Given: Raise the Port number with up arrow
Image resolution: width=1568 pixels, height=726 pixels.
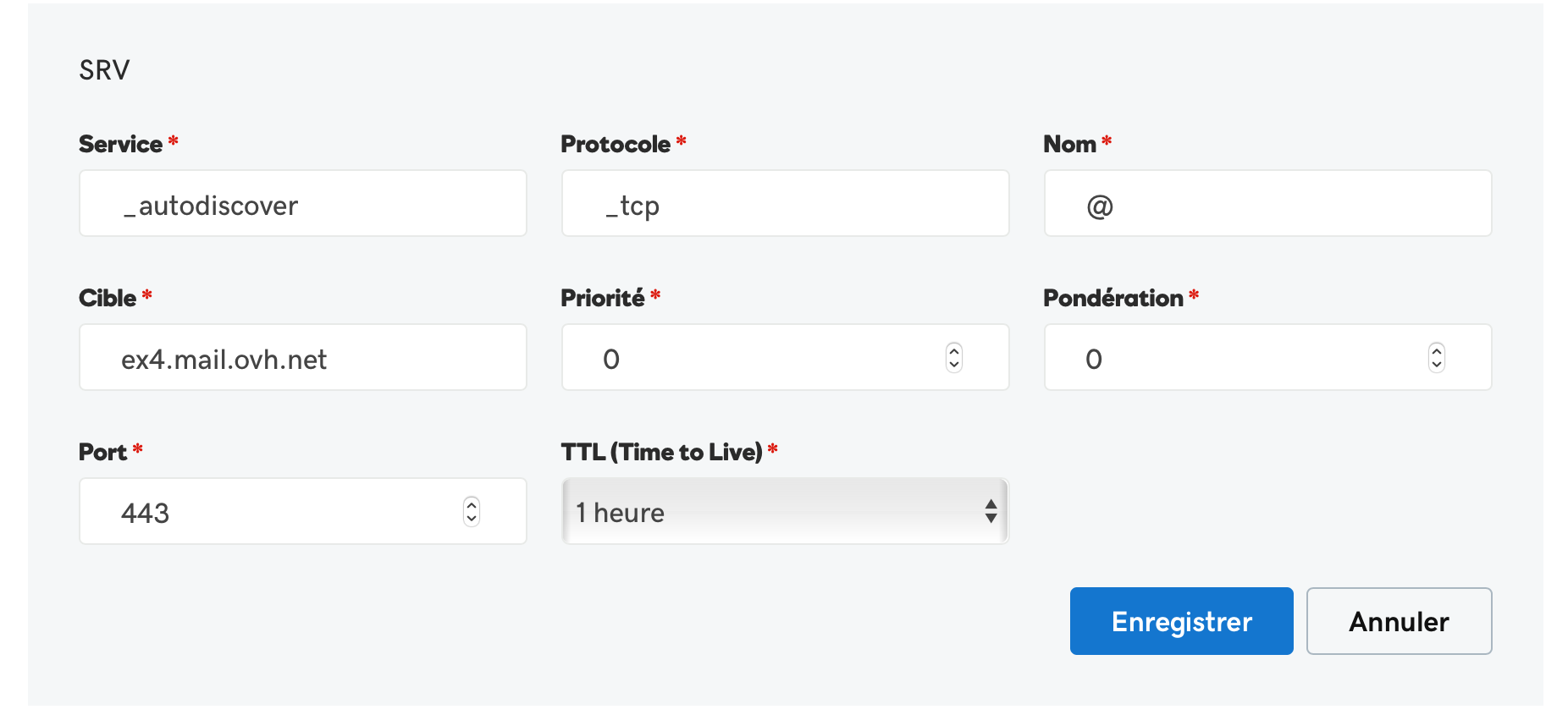Looking at the screenshot, I should 472,504.
